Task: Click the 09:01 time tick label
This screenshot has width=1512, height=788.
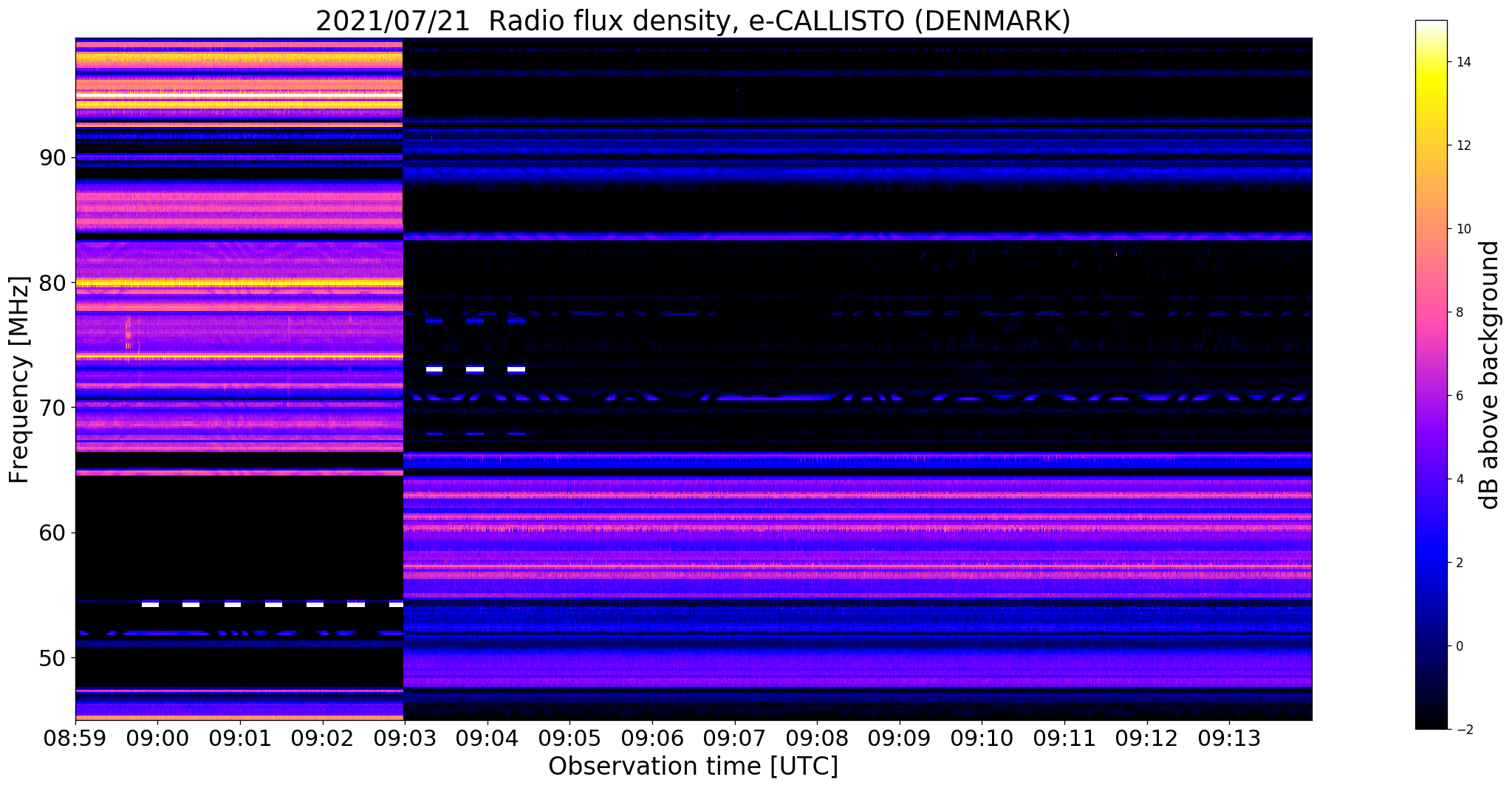Action: click(x=240, y=737)
